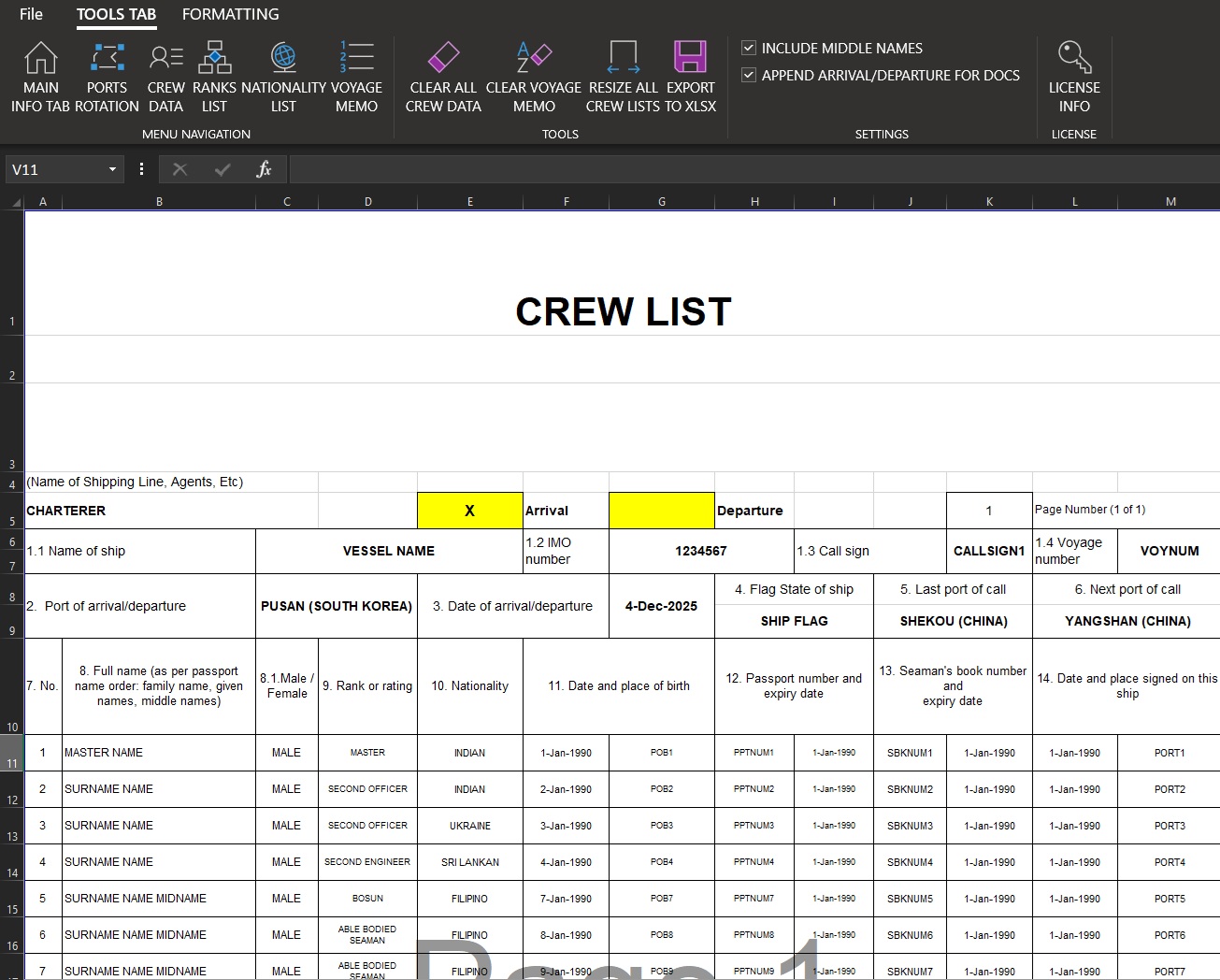Open the Ranks List

(x=214, y=77)
